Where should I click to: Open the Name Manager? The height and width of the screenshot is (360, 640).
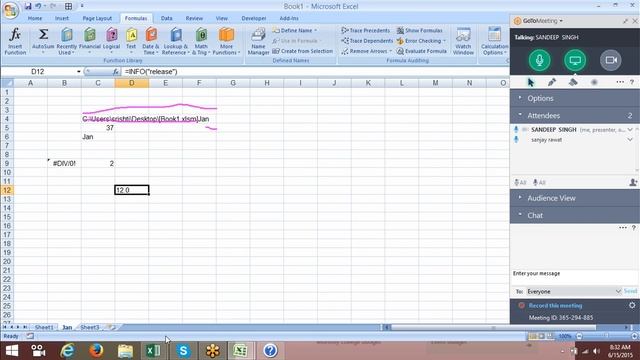(x=258, y=41)
